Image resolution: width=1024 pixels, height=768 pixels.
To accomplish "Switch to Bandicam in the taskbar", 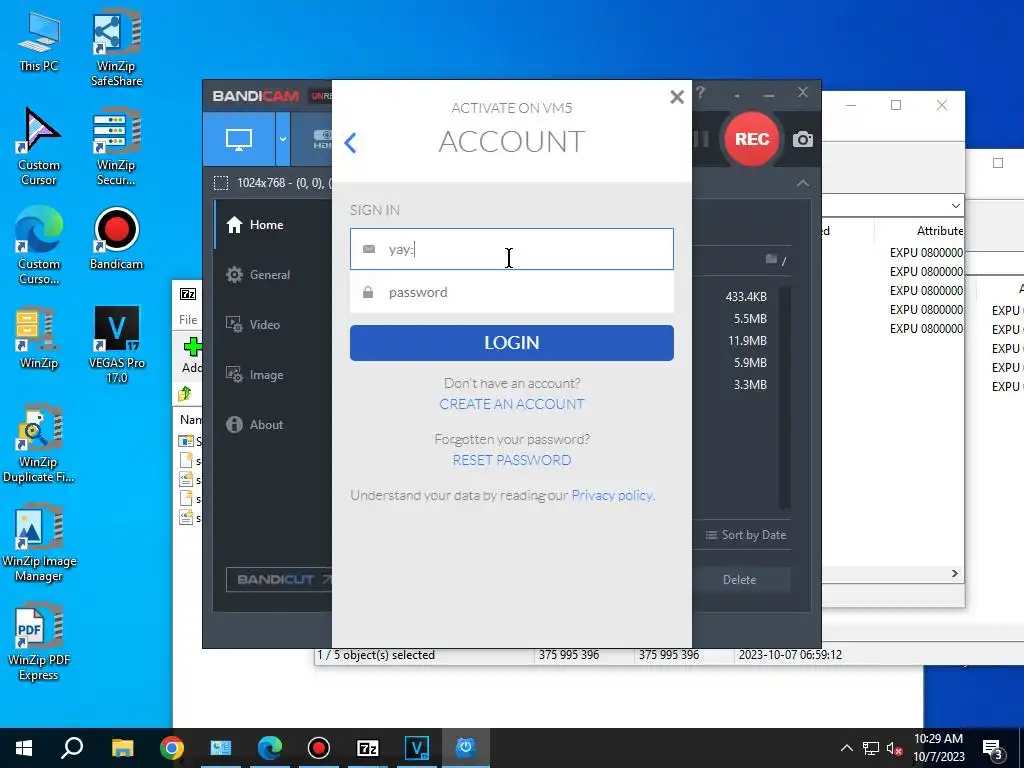I will click(319, 748).
